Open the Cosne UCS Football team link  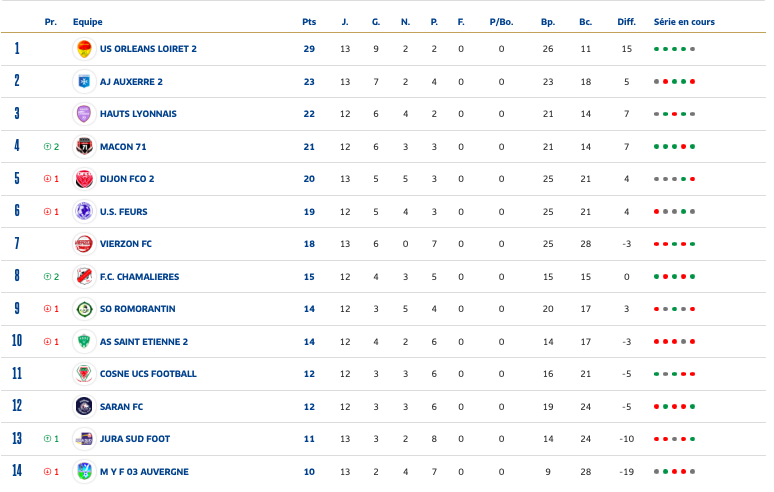[x=148, y=374]
